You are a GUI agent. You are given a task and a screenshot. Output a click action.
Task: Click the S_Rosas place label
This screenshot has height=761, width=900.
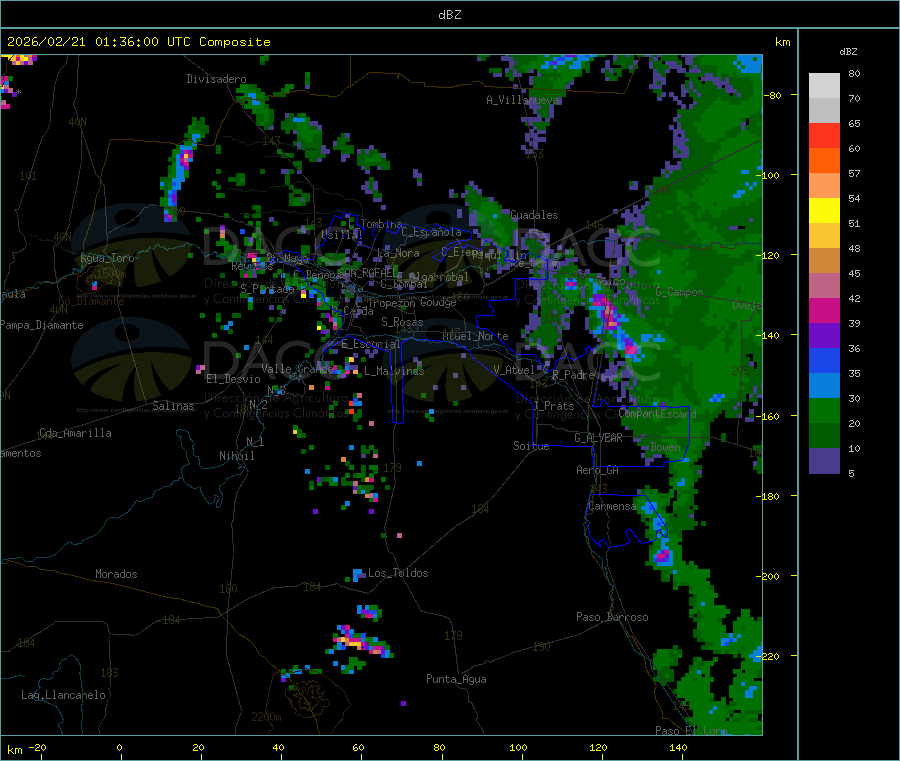(402, 322)
